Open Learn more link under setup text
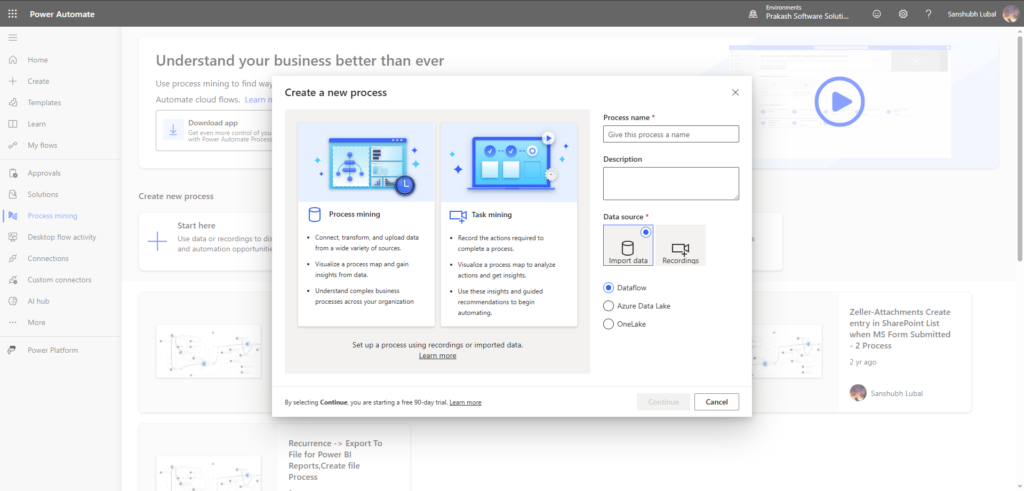Viewport: 1024px width, 491px height. [438, 356]
